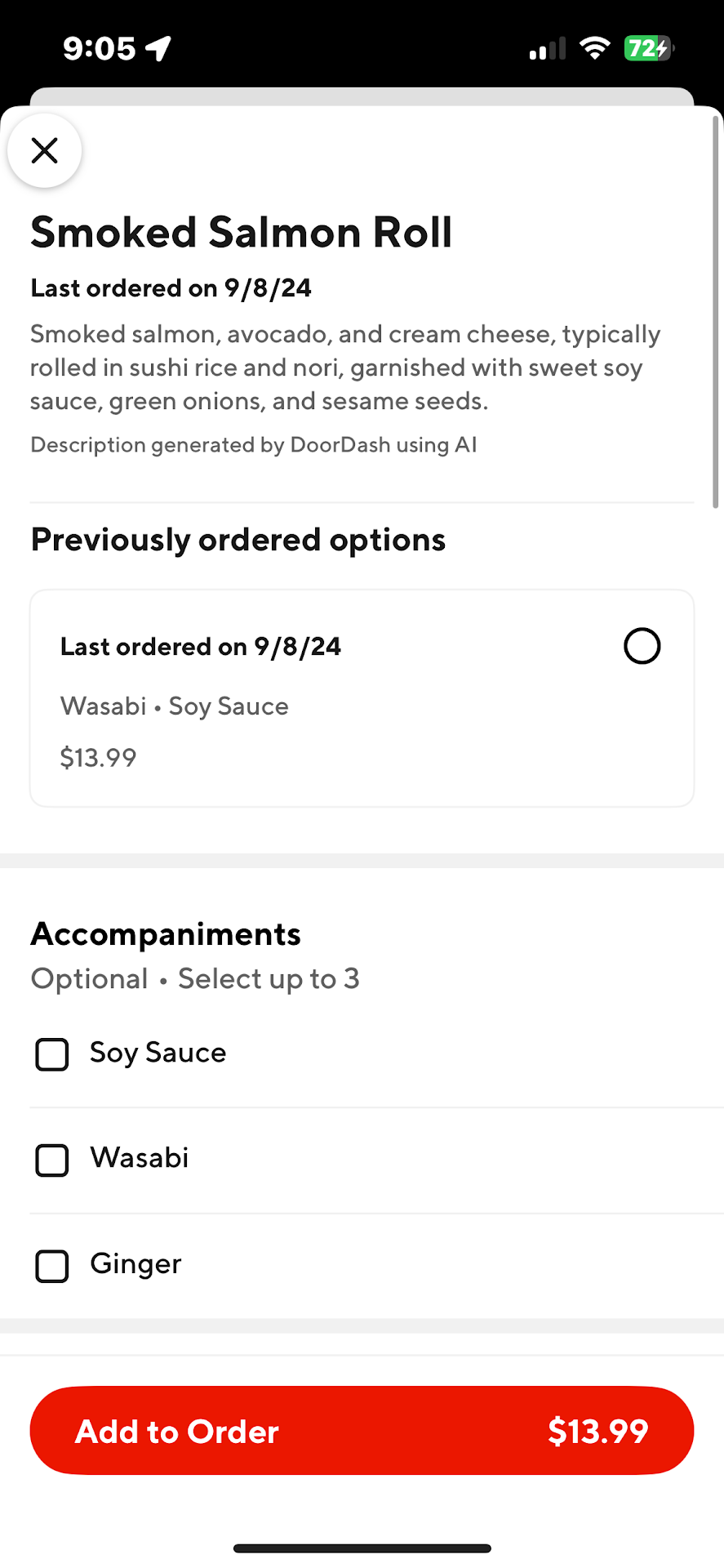Tap the Soy Sauce option label

coord(158,1053)
